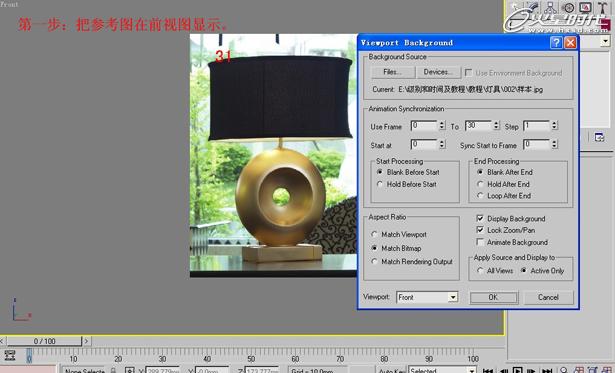Click the Front viewport label
Image resolution: width=615 pixels, height=373 pixels.
coord(9,4)
